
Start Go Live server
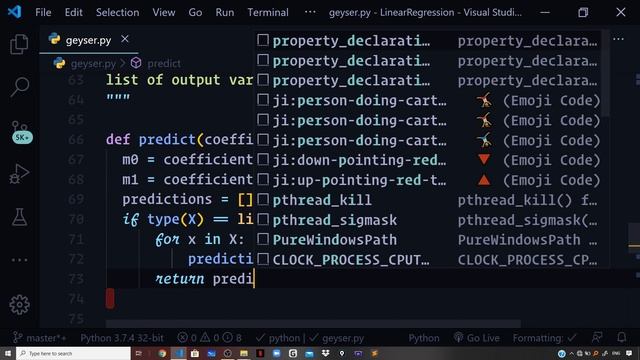click(x=476, y=338)
